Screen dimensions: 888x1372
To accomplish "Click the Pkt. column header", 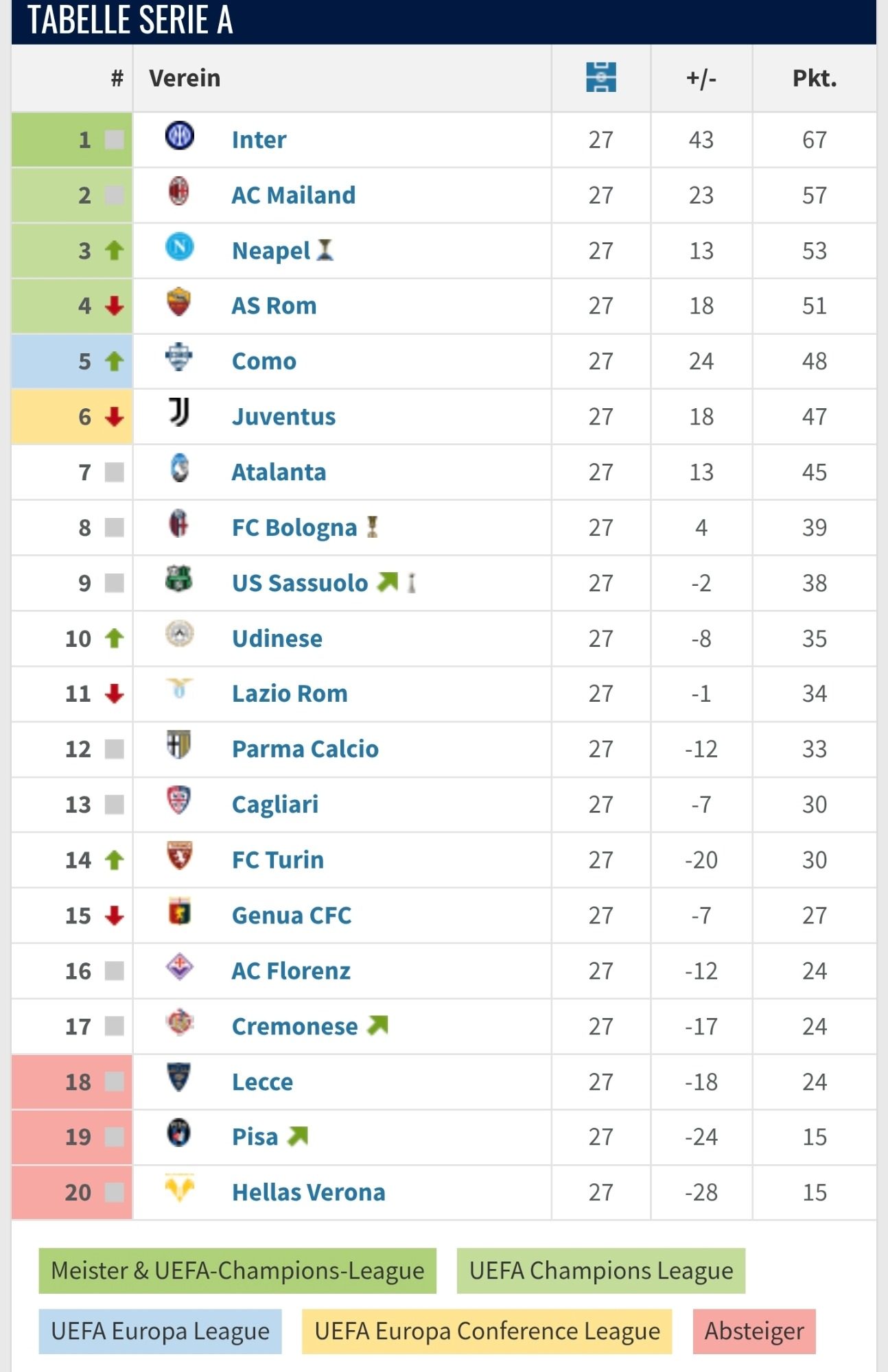I will pyautogui.click(x=815, y=78).
